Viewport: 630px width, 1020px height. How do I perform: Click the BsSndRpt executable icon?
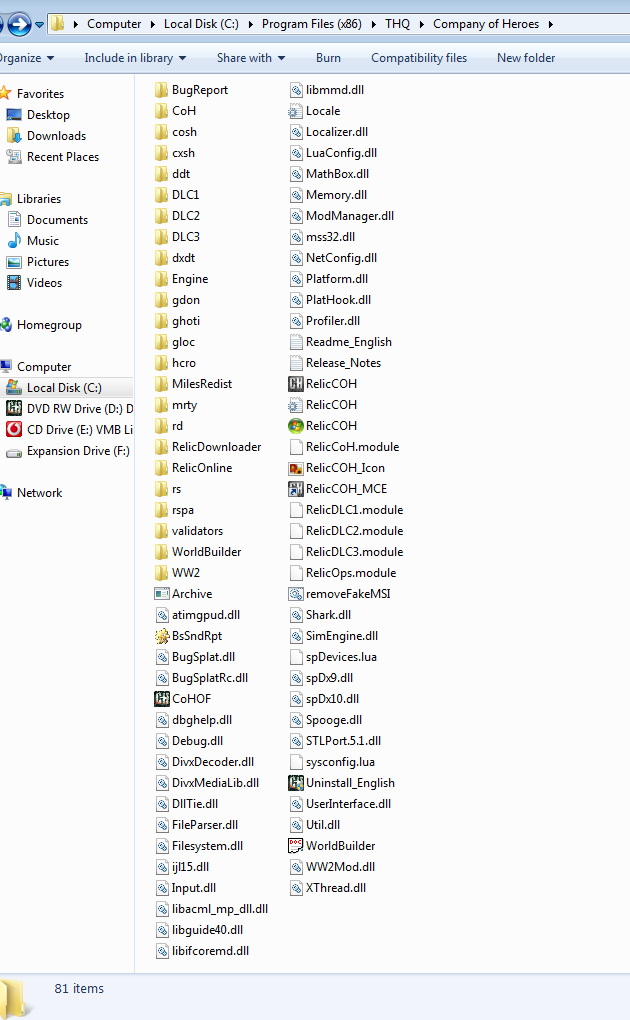[x=161, y=636]
